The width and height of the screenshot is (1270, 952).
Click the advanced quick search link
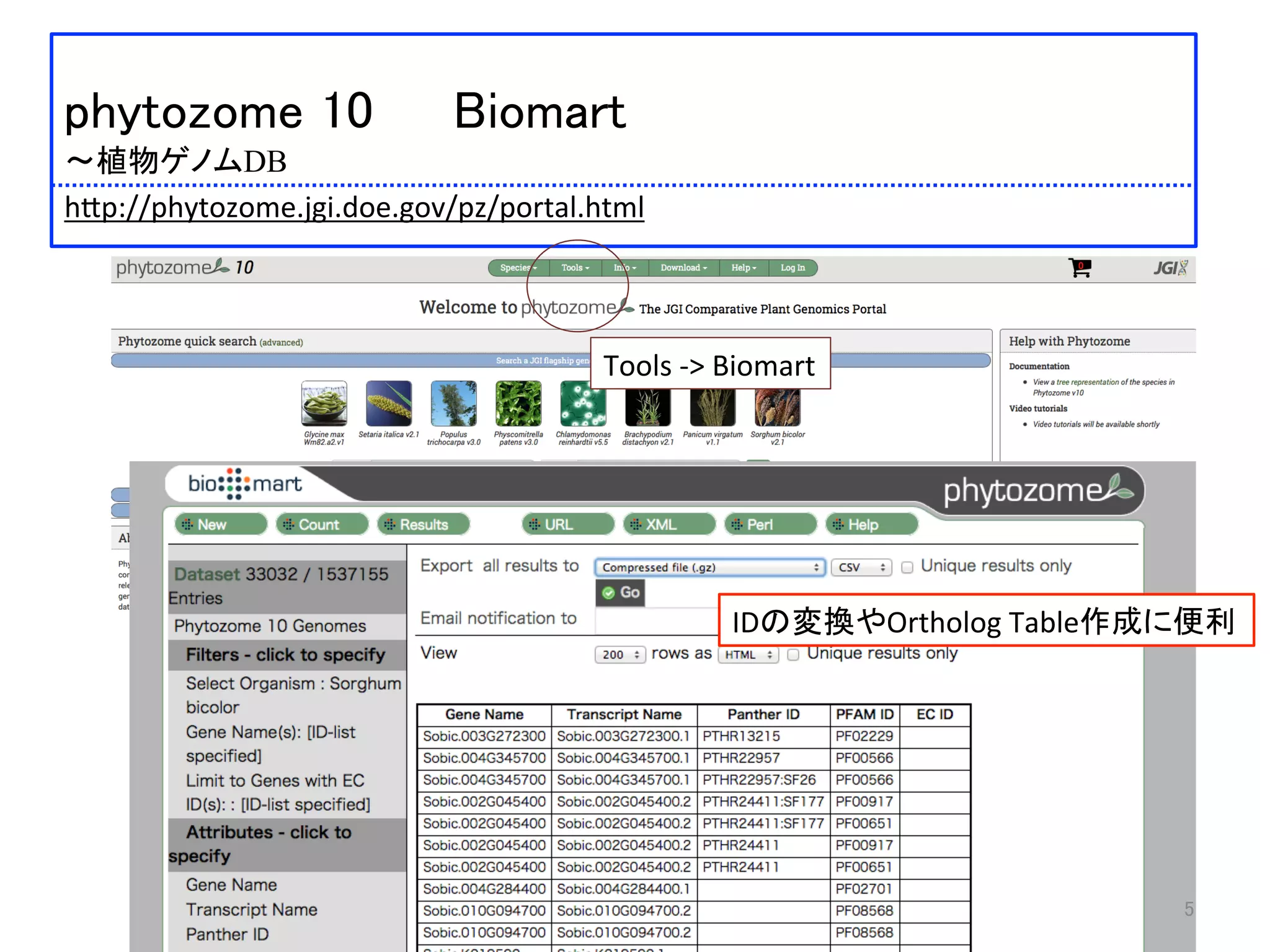[281, 342]
